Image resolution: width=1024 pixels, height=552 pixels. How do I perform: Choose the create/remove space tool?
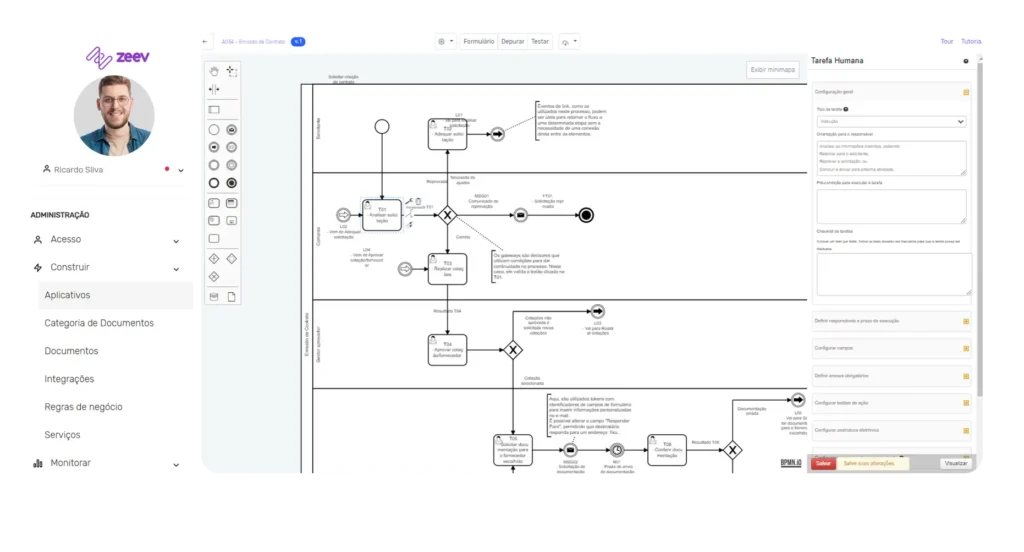pyautogui.click(x=214, y=89)
